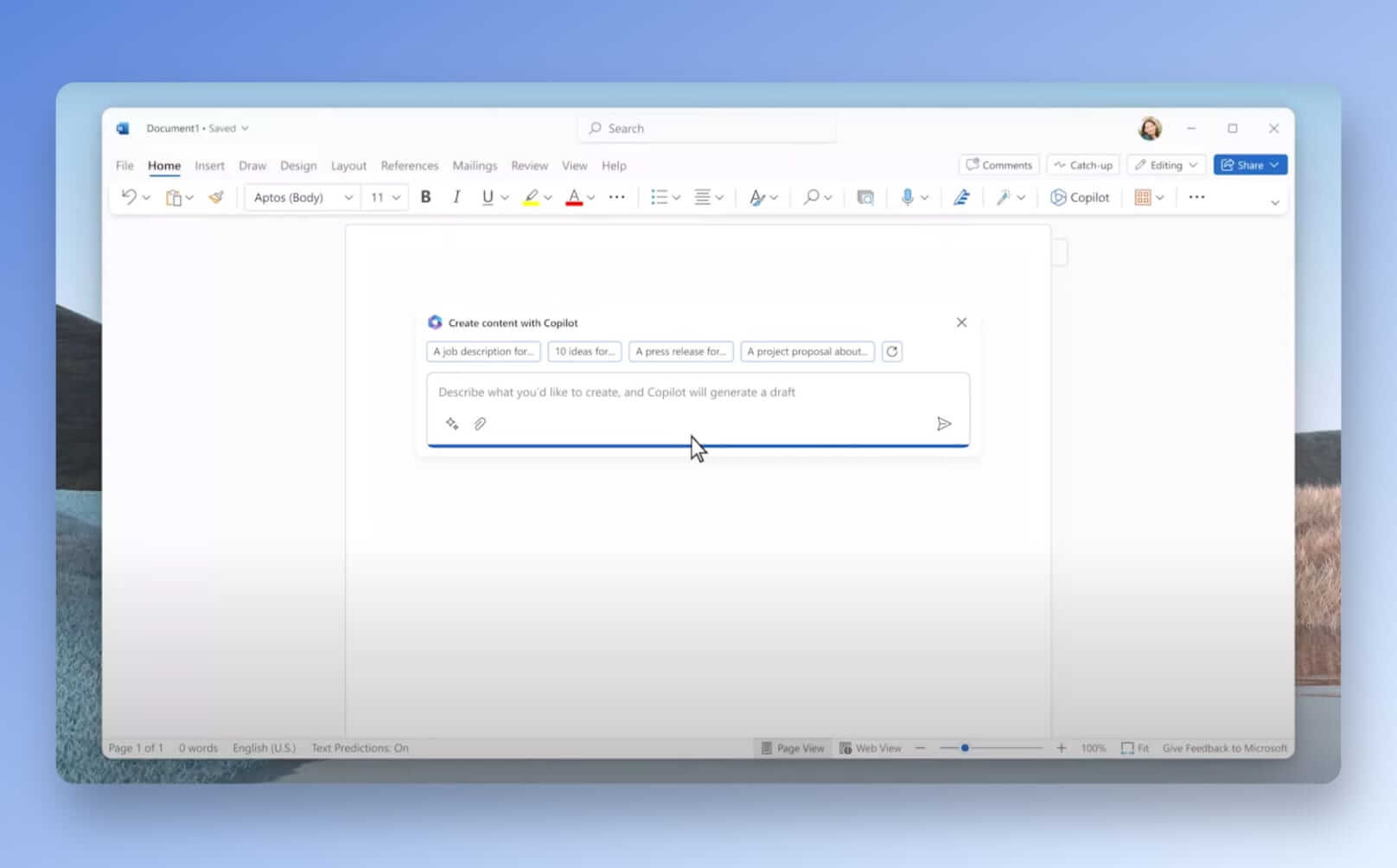
Task: Send the Copilot prompt with the arrow icon
Action: click(945, 424)
